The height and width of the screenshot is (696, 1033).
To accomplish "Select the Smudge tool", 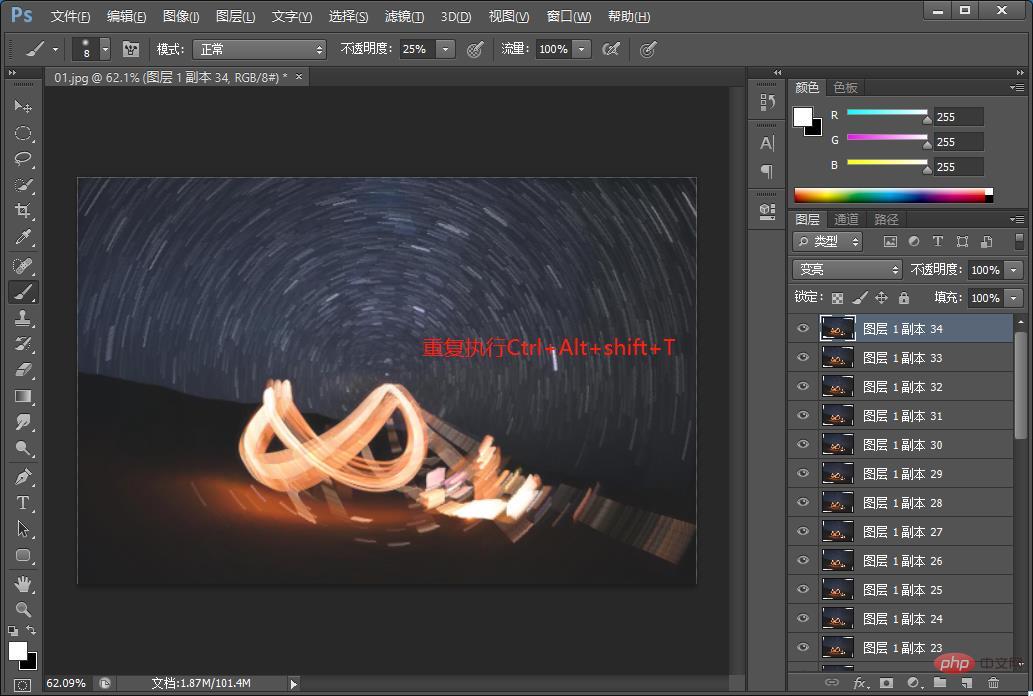I will pos(23,422).
